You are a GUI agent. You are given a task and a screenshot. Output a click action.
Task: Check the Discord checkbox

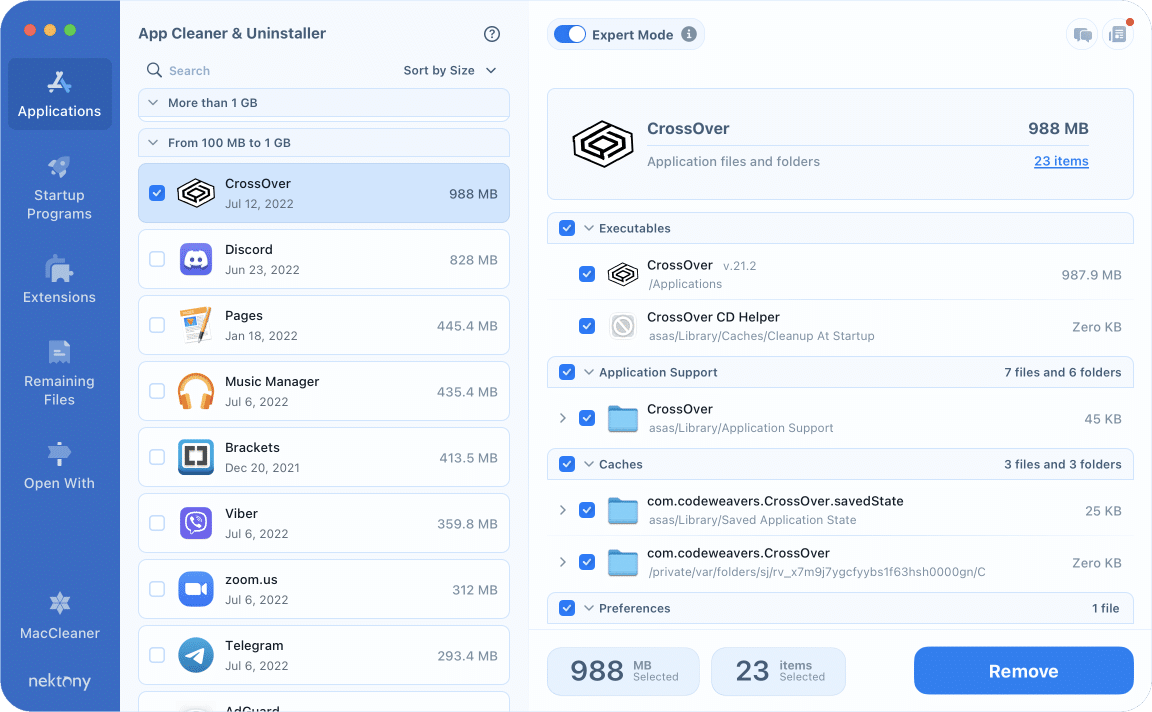point(157,259)
